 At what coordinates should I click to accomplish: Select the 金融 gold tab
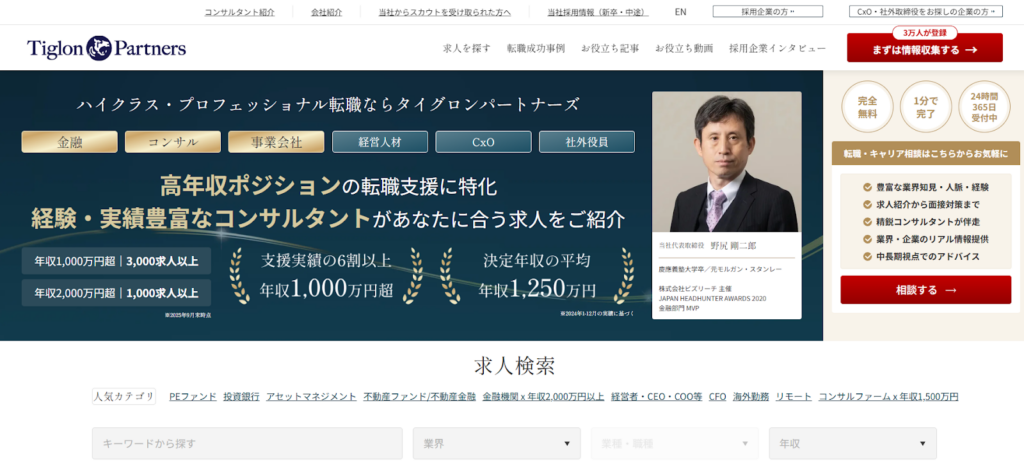click(69, 142)
